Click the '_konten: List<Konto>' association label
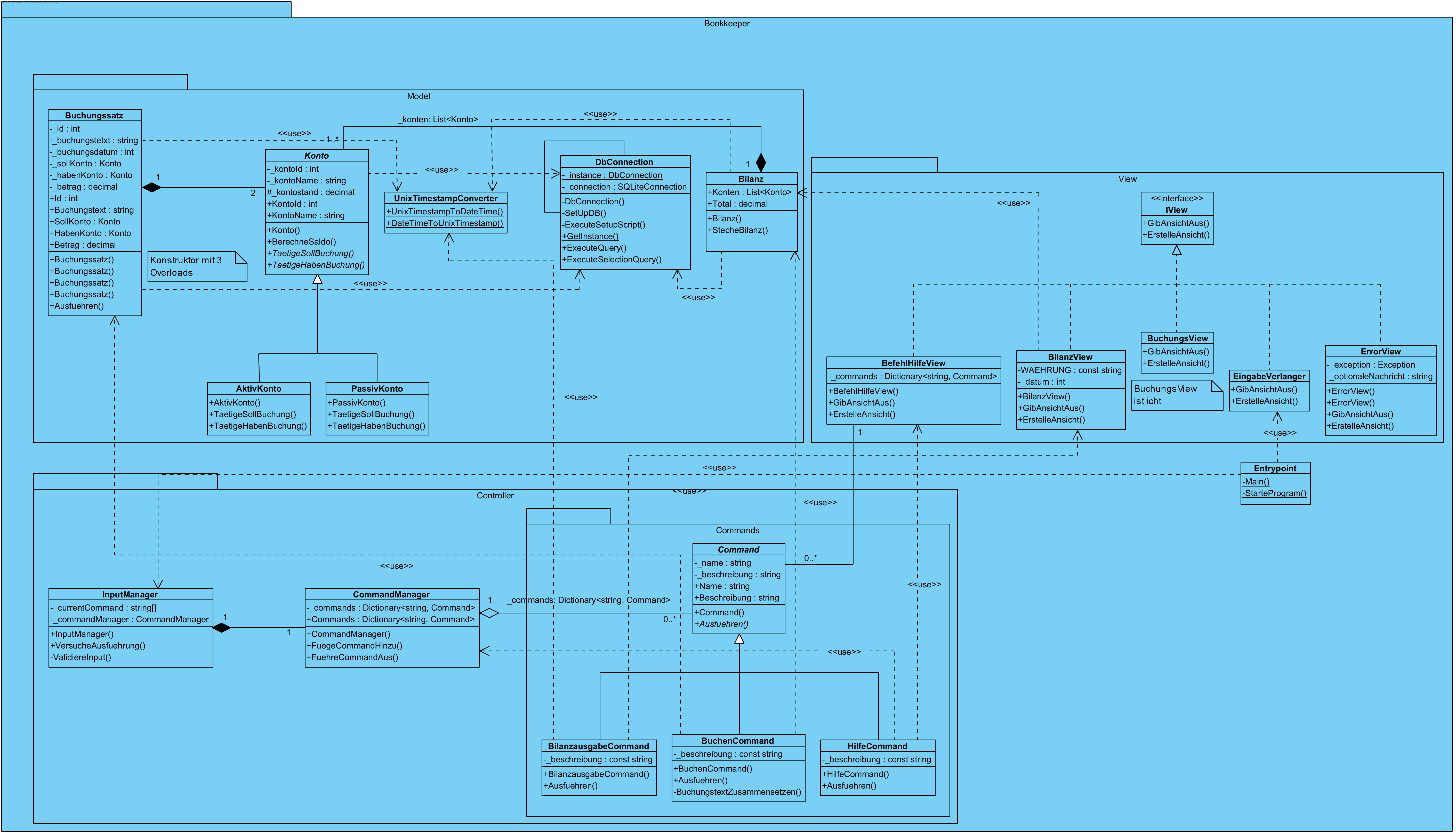Image resolution: width=1456 pixels, height=835 pixels. pos(438,120)
